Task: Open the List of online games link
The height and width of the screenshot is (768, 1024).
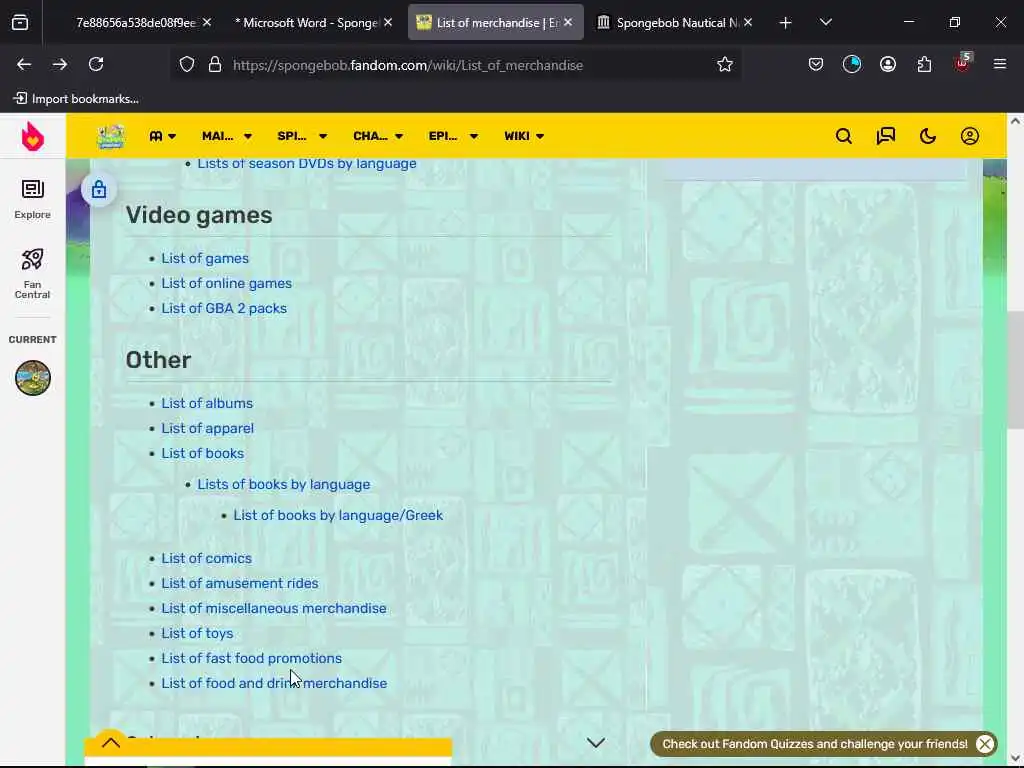Action: [226, 283]
